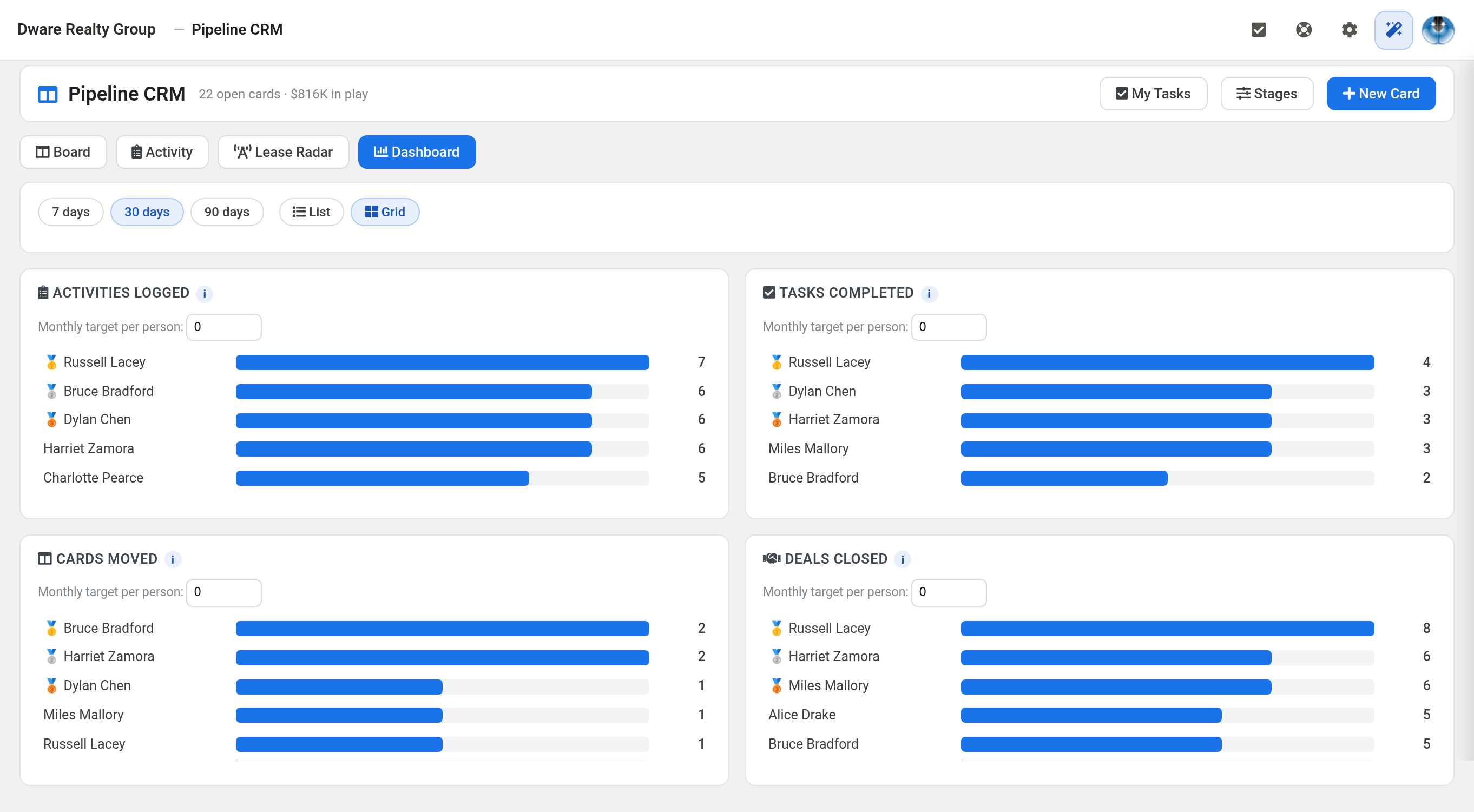Open the Activity tab
Image resolution: width=1474 pixels, height=812 pixels.
pyautogui.click(x=162, y=151)
